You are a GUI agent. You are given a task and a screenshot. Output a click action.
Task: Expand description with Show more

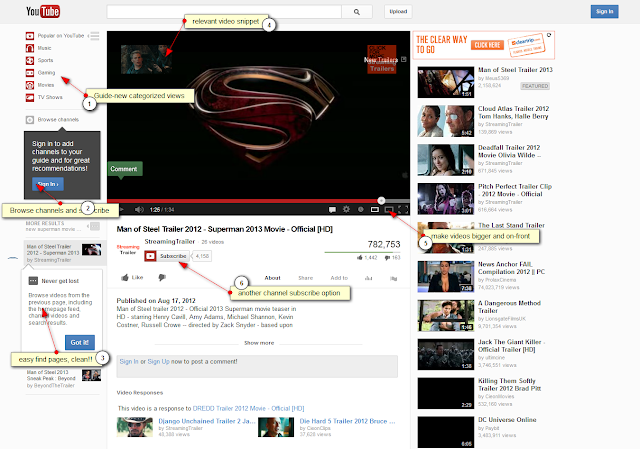coord(259,343)
